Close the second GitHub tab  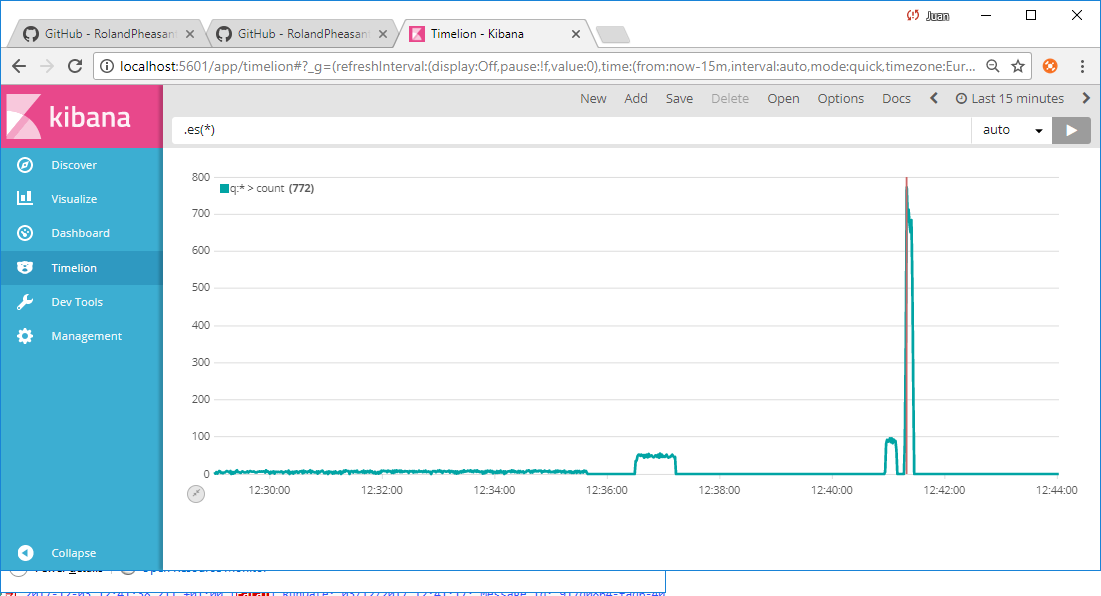[x=383, y=34]
